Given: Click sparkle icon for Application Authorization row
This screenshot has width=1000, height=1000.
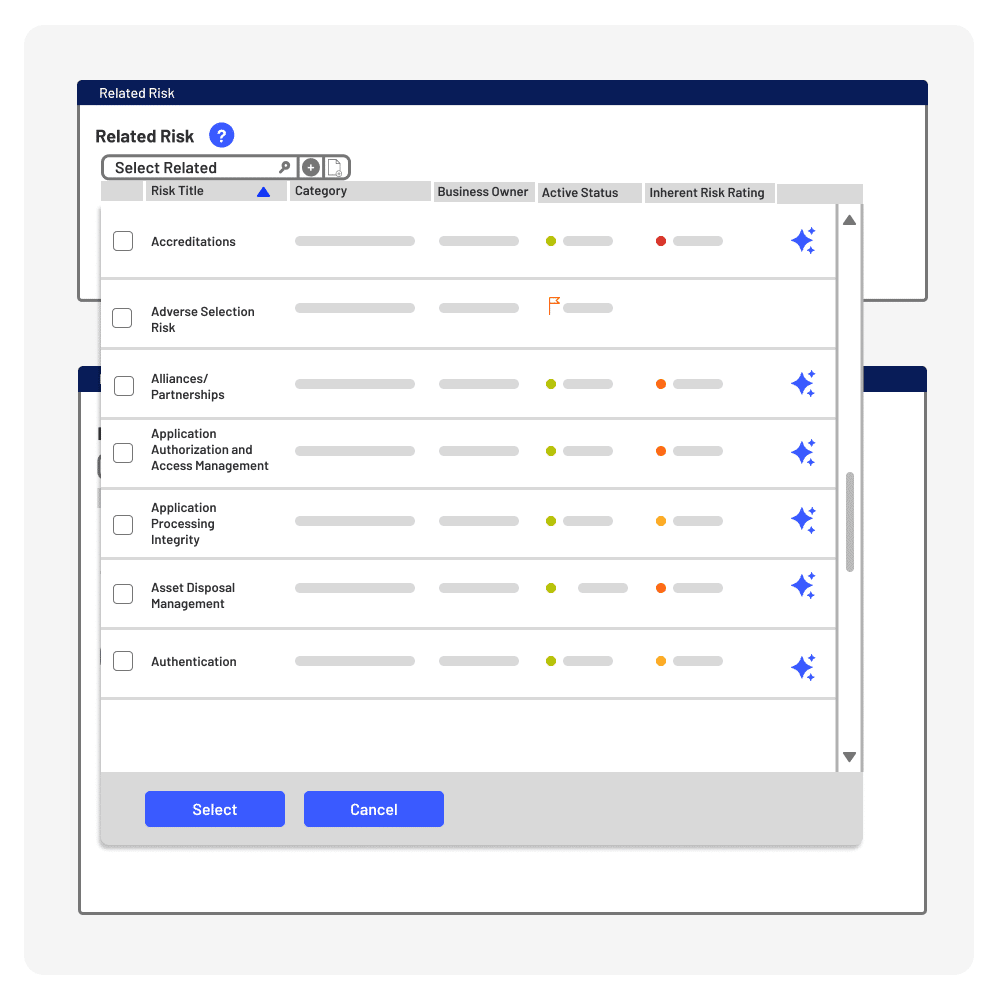Looking at the screenshot, I should click(x=803, y=452).
